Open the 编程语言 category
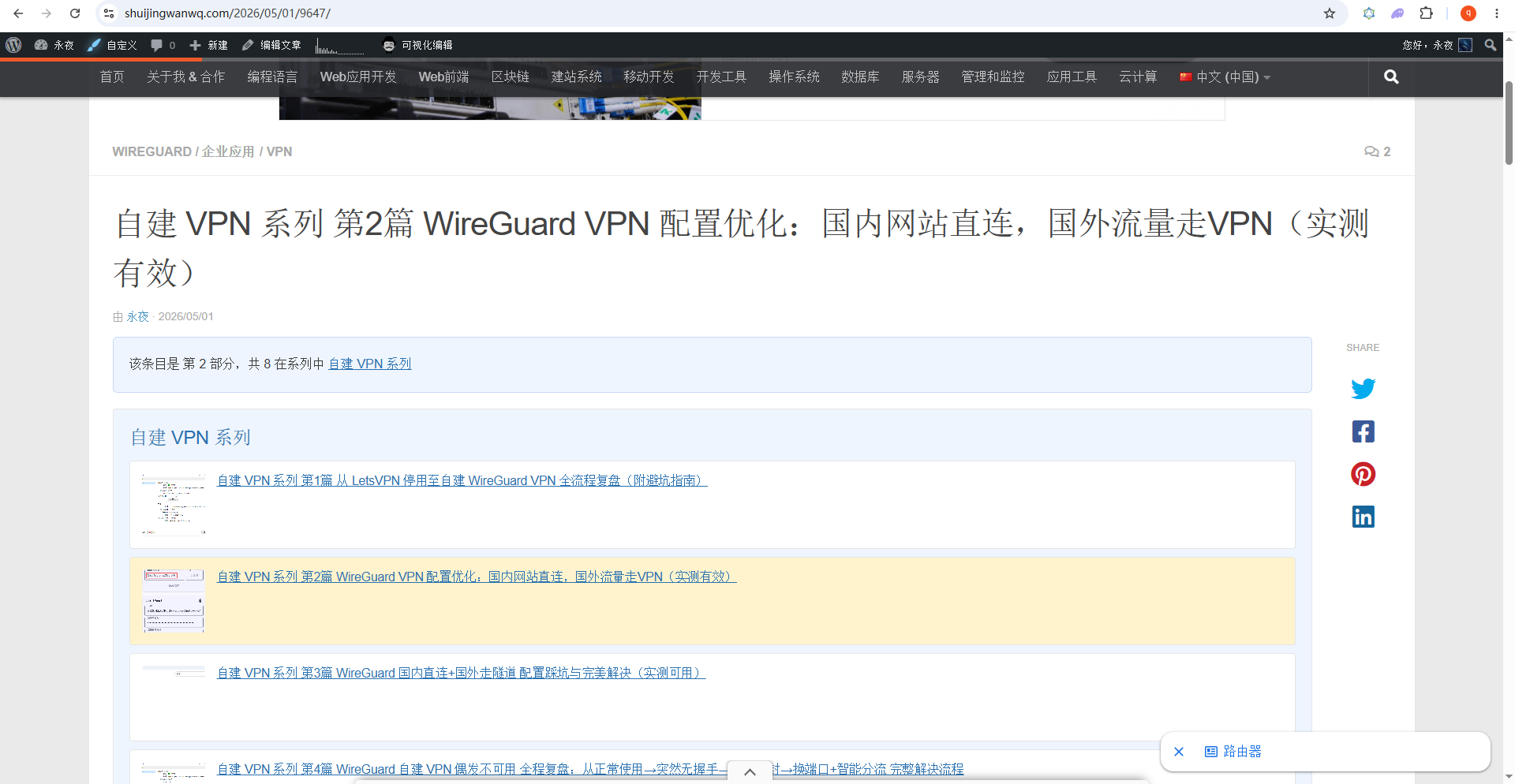Image resolution: width=1515 pixels, height=784 pixels. click(272, 77)
